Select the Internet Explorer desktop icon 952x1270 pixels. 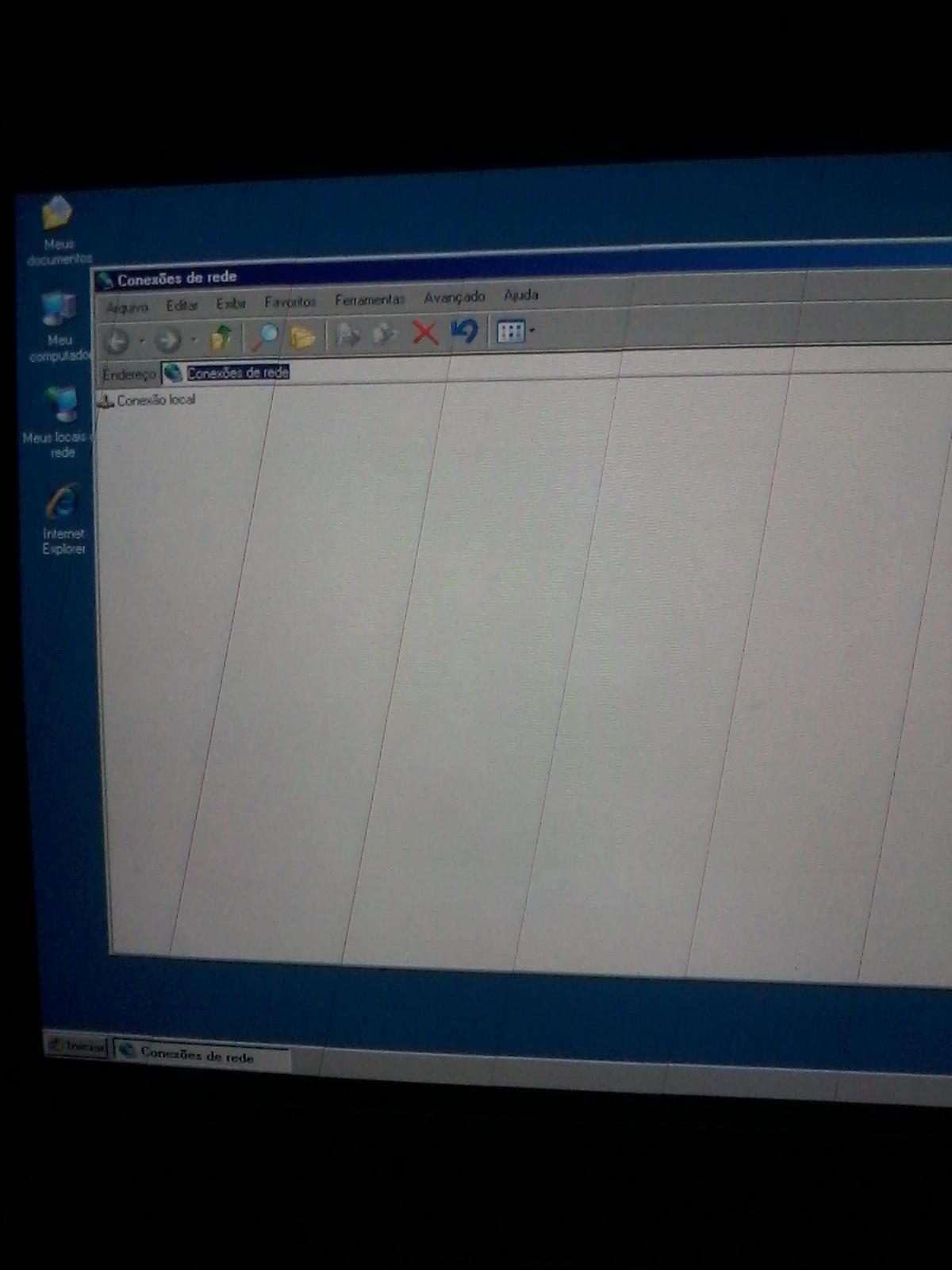pos(63,520)
